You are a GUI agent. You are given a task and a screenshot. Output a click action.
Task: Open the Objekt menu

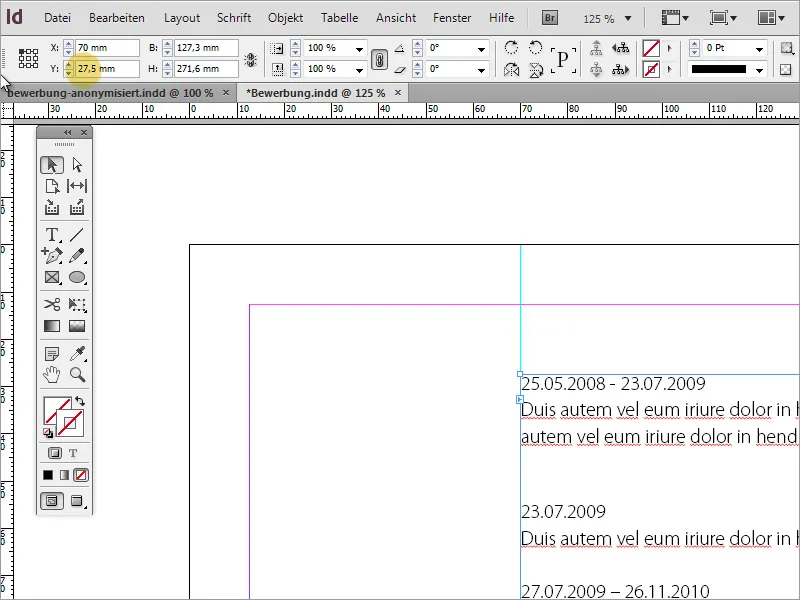click(x=285, y=18)
